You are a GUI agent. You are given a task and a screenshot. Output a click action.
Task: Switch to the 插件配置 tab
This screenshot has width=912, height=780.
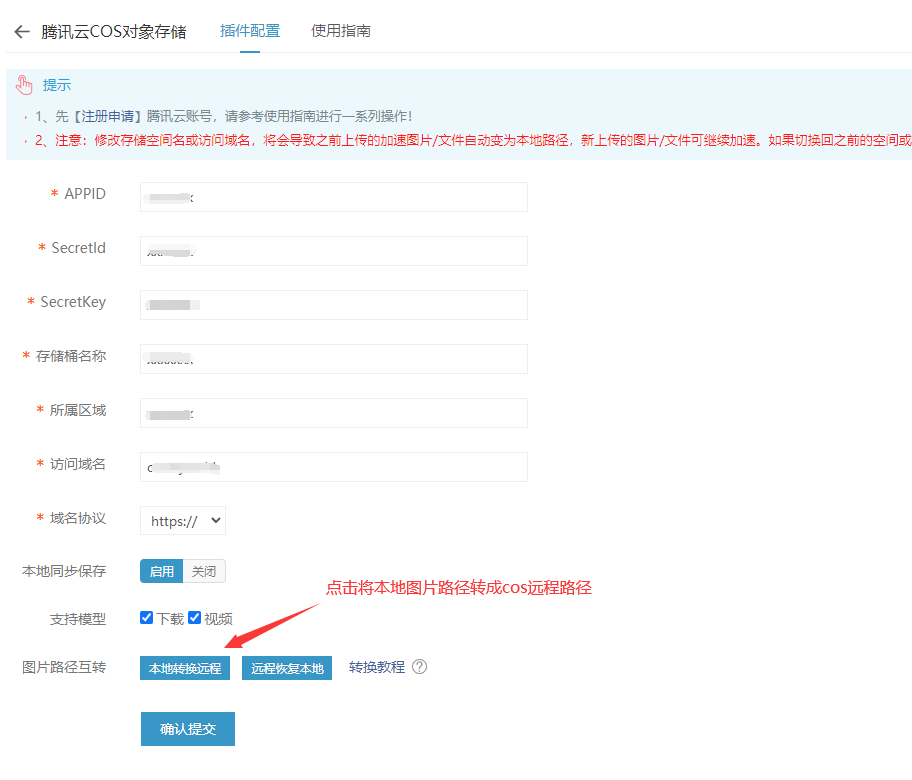pyautogui.click(x=250, y=31)
